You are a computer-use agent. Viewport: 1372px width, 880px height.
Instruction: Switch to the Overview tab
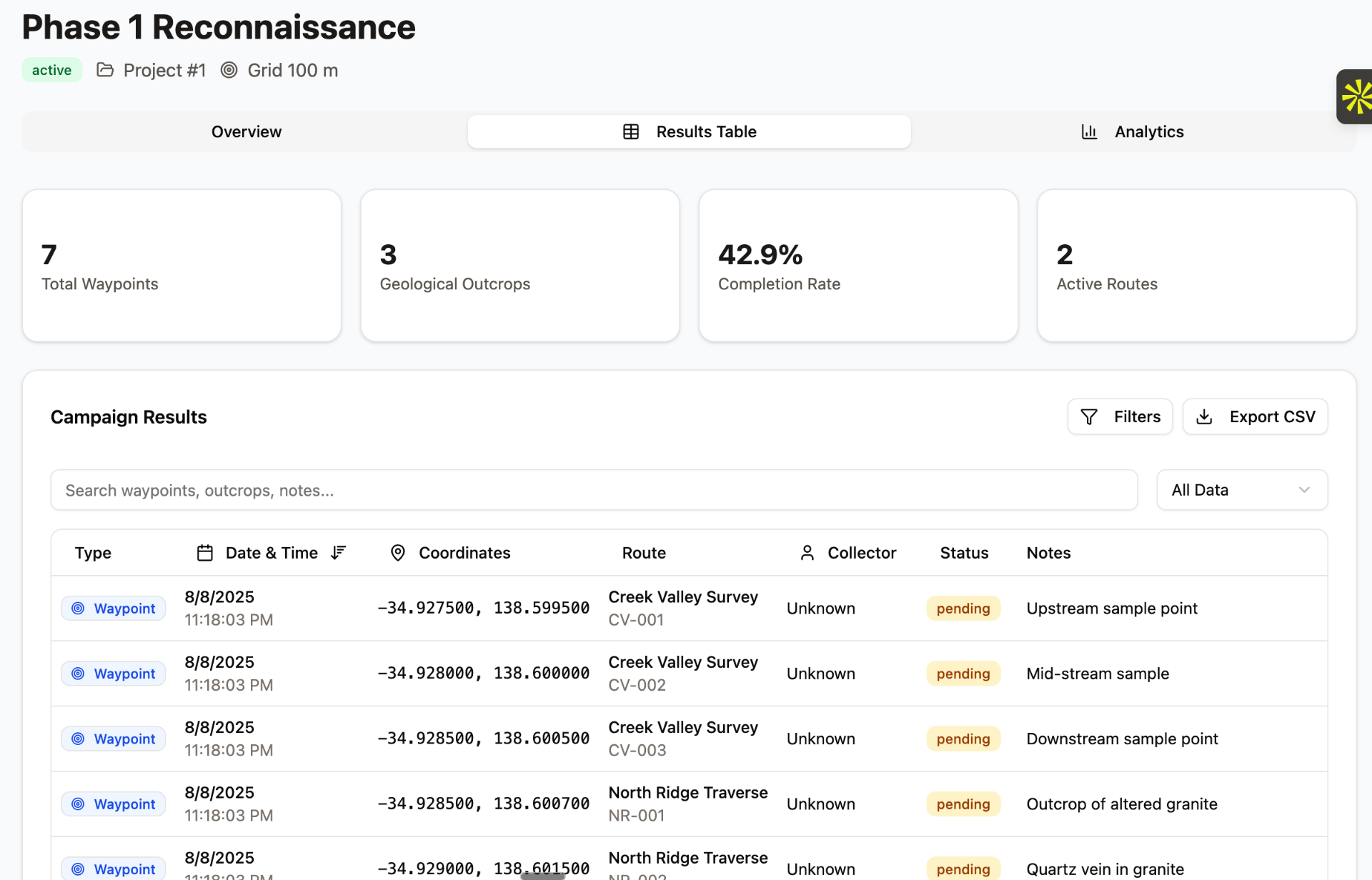246,131
